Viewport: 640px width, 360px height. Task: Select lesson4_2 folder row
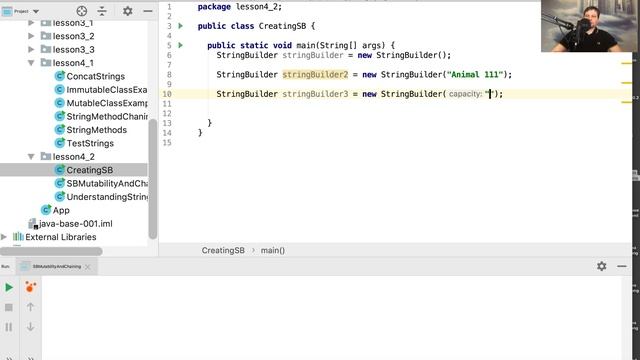pyautogui.click(x=73, y=157)
